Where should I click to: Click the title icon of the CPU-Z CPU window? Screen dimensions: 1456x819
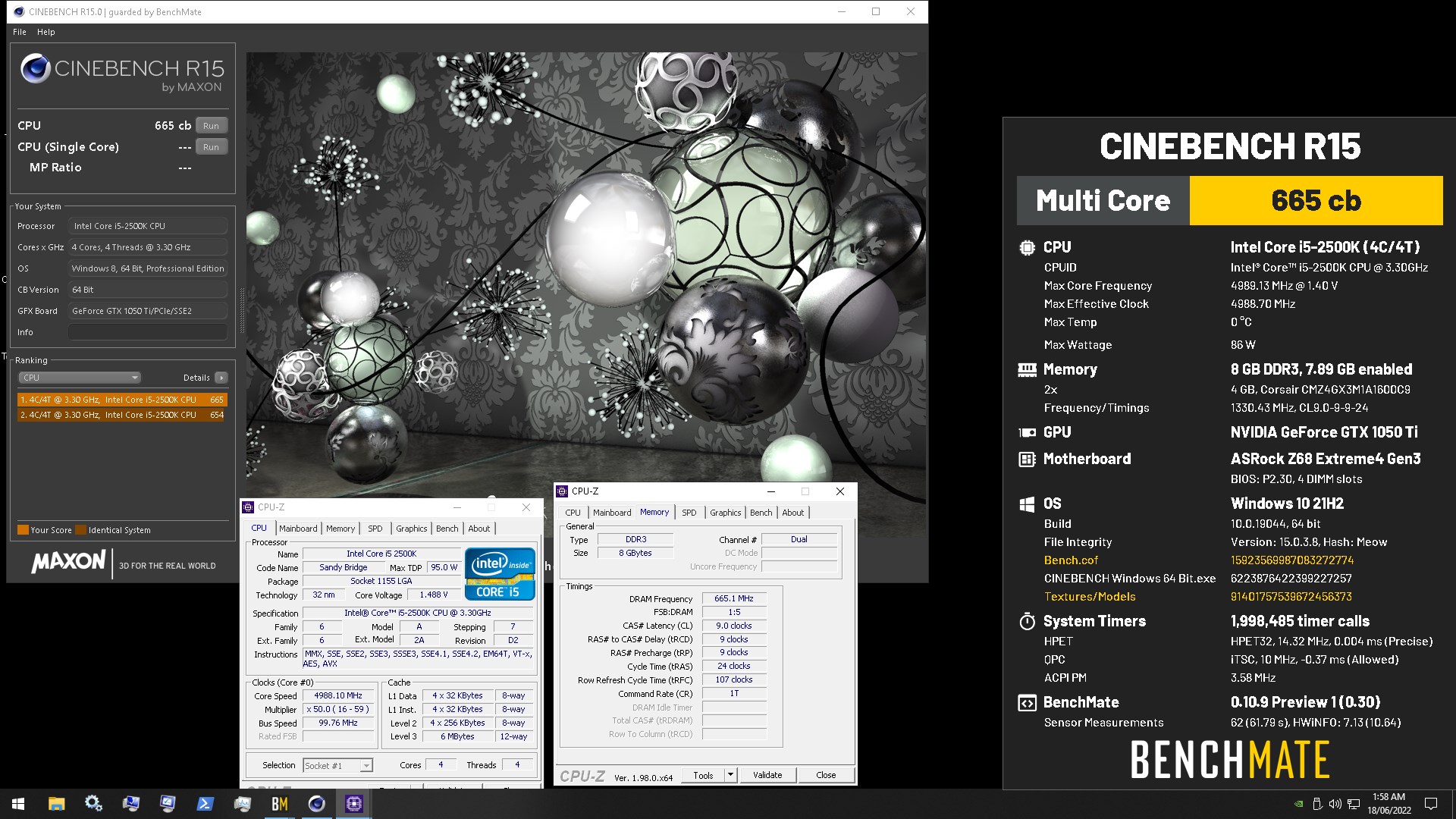tap(248, 507)
